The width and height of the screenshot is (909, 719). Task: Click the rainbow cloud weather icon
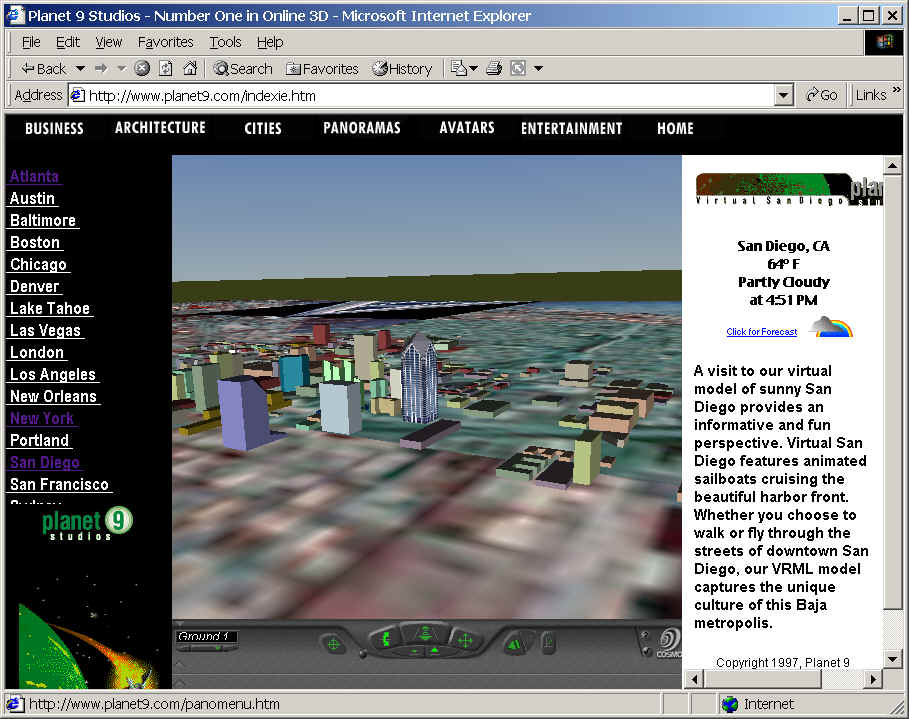click(x=831, y=327)
